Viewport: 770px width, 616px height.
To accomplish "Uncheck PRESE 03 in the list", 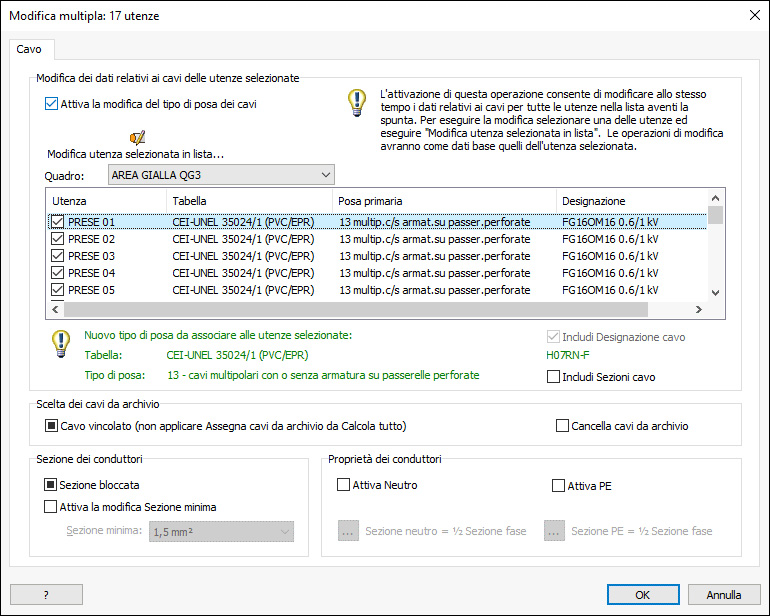I will pyautogui.click(x=57, y=256).
